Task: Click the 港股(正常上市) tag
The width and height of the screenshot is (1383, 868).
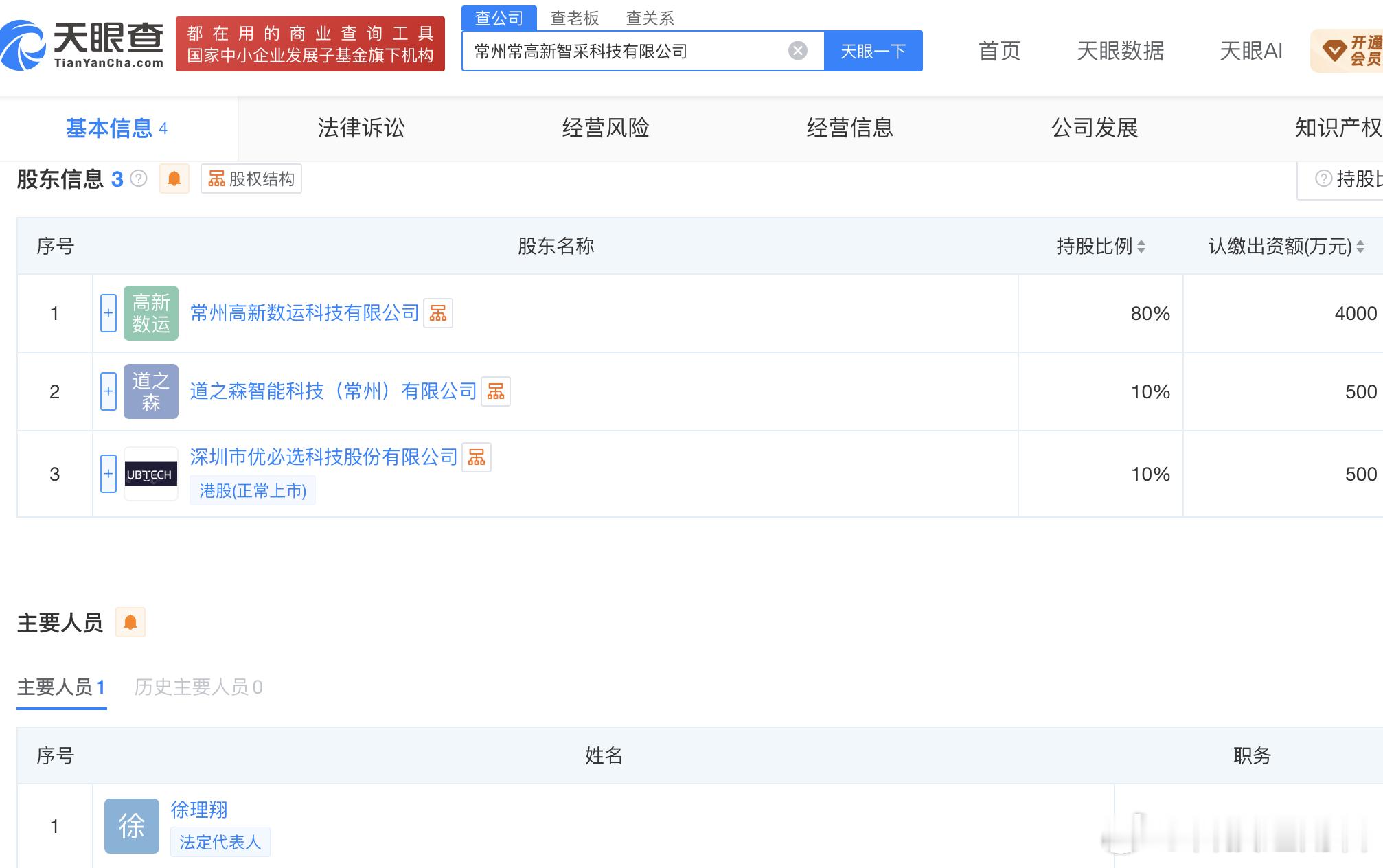Action: 253,491
